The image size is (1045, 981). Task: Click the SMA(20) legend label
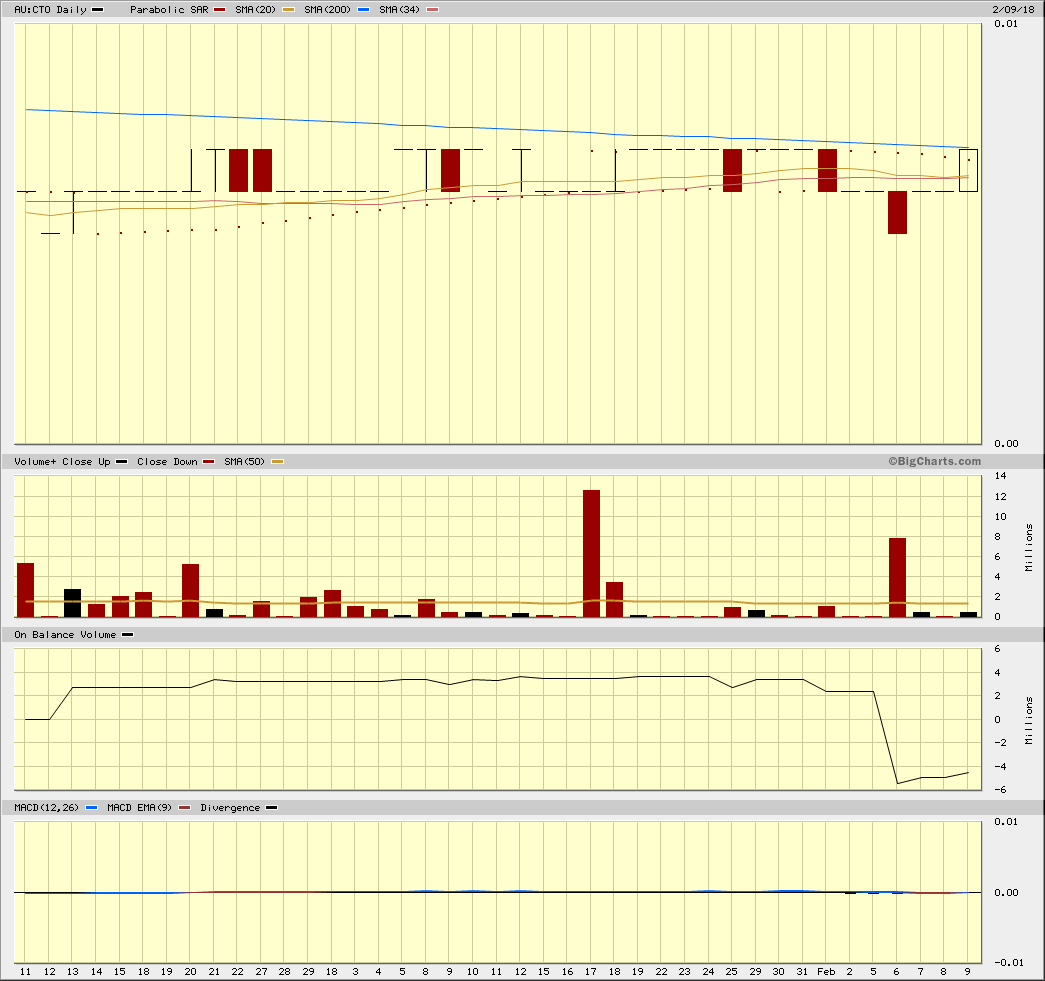tap(255, 10)
